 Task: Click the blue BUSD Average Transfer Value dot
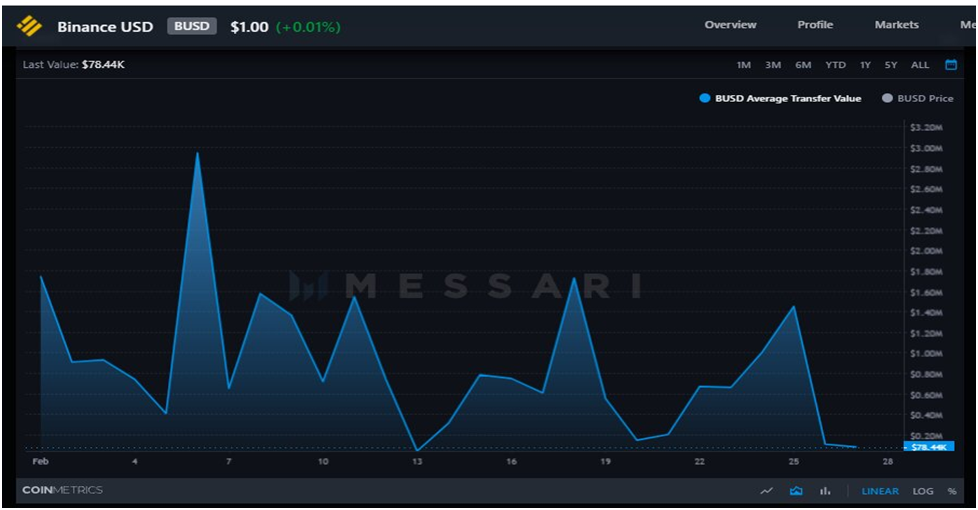(705, 99)
